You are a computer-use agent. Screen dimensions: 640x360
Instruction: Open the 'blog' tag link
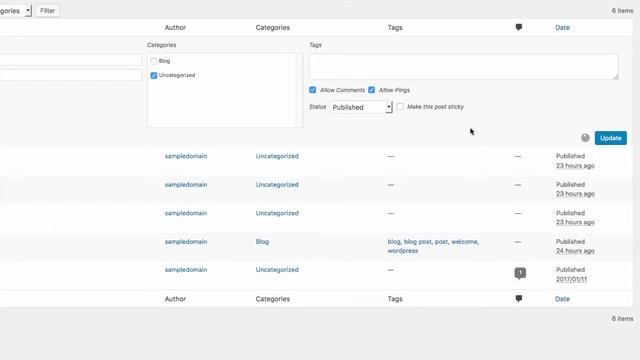click(x=394, y=242)
